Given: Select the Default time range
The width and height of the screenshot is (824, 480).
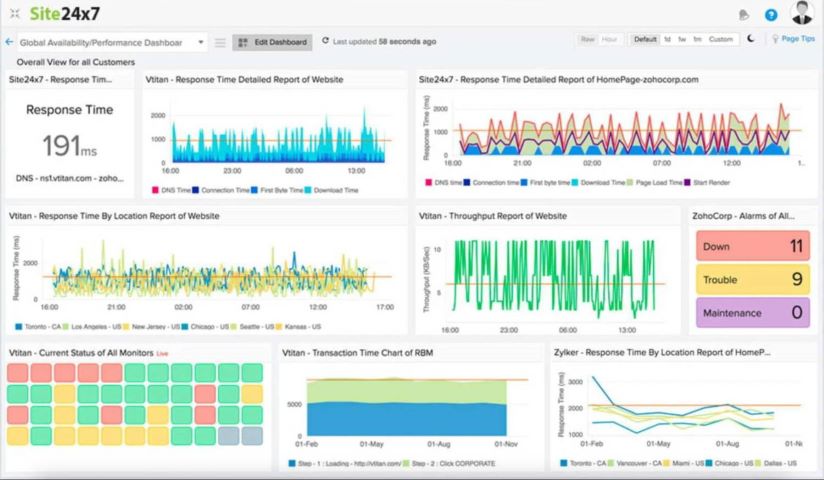Looking at the screenshot, I should (x=645, y=39).
